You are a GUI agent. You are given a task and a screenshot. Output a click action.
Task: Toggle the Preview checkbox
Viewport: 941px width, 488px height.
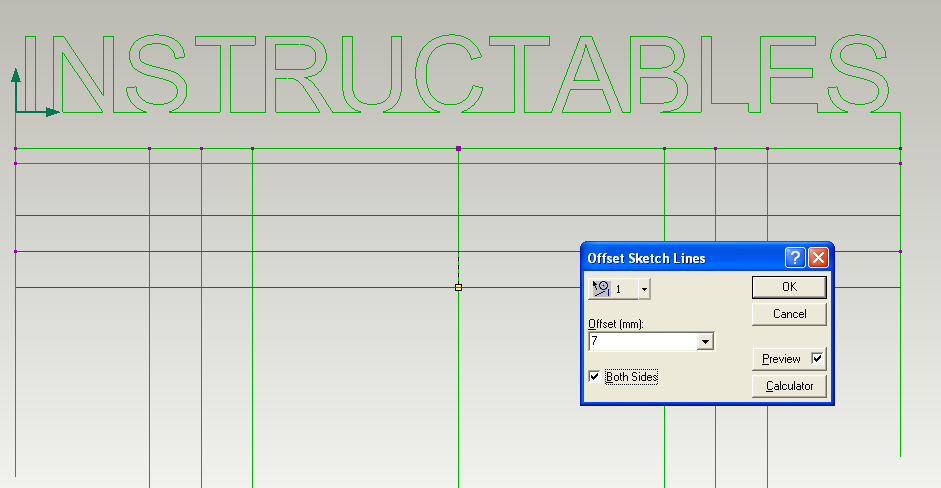pyautogui.click(x=817, y=358)
